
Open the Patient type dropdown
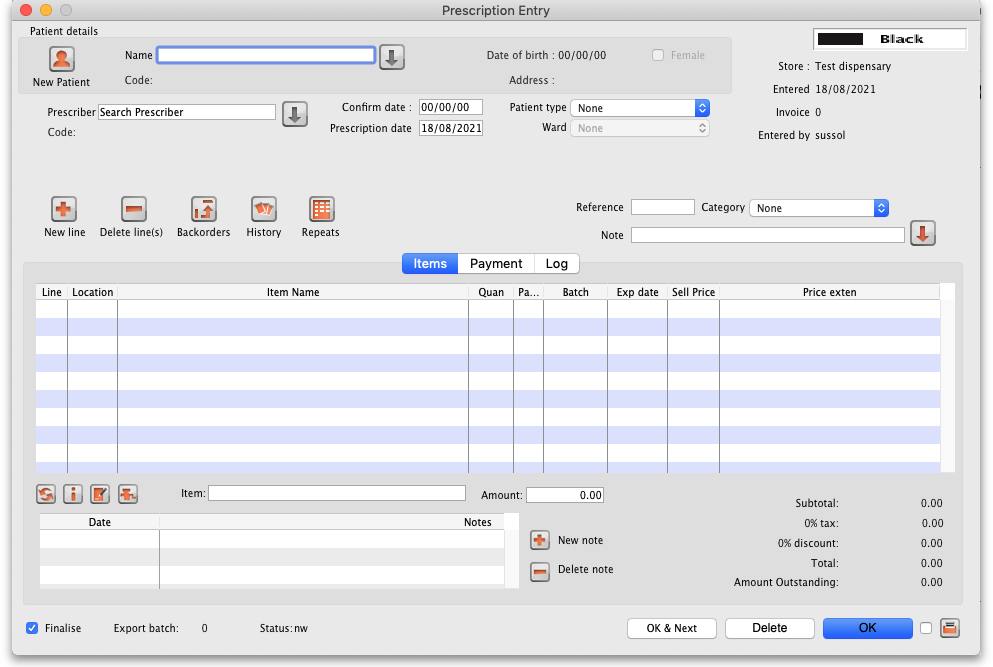(x=639, y=108)
